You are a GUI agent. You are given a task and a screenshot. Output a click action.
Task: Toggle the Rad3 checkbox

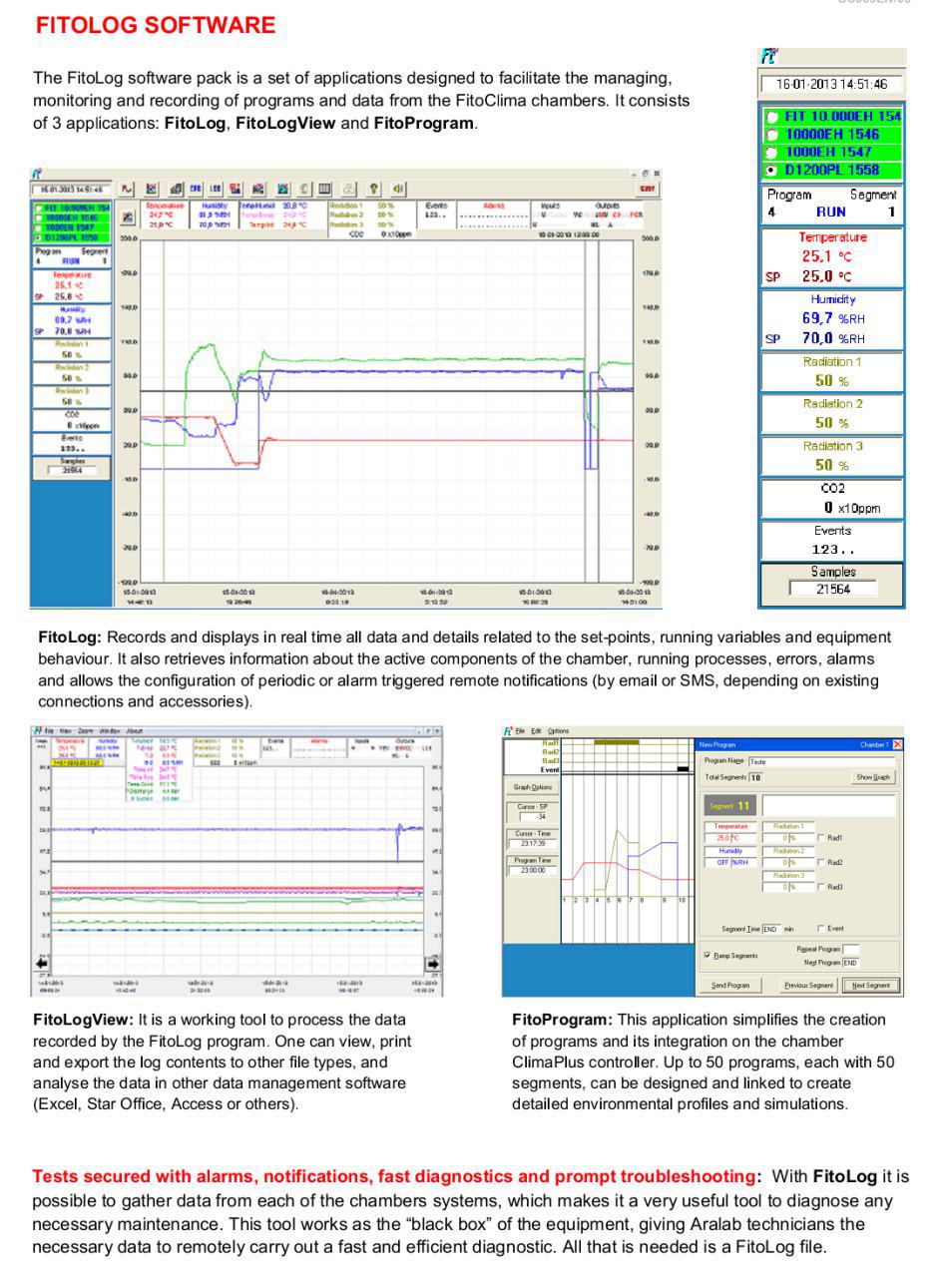coord(821,886)
